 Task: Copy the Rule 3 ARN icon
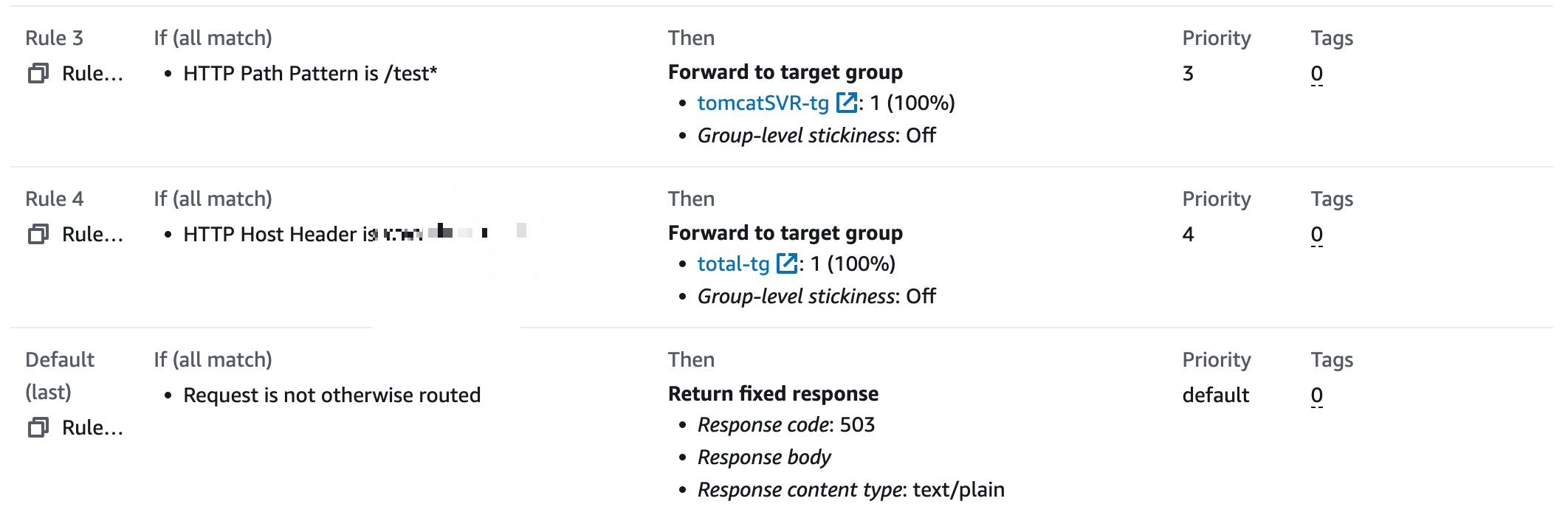pyautogui.click(x=38, y=73)
